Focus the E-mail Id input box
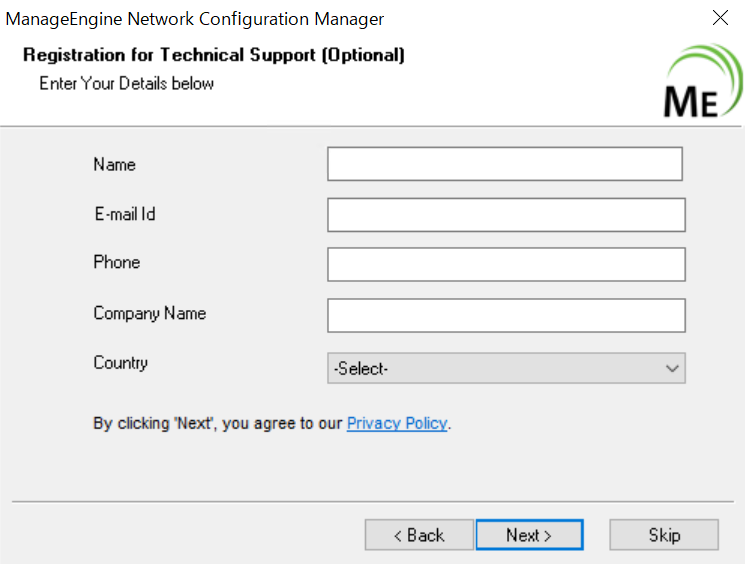 click(506, 215)
